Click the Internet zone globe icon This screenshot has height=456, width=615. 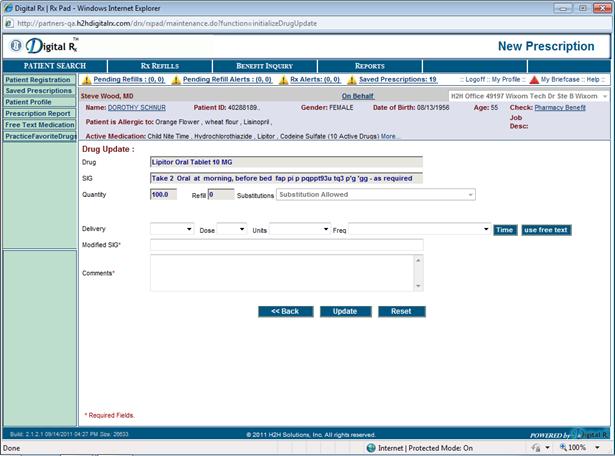coord(370,448)
